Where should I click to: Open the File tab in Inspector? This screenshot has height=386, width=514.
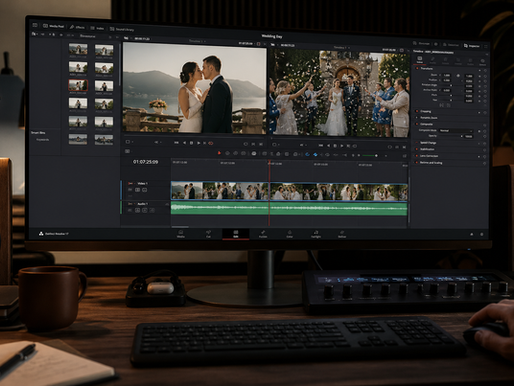pyautogui.click(x=482, y=62)
